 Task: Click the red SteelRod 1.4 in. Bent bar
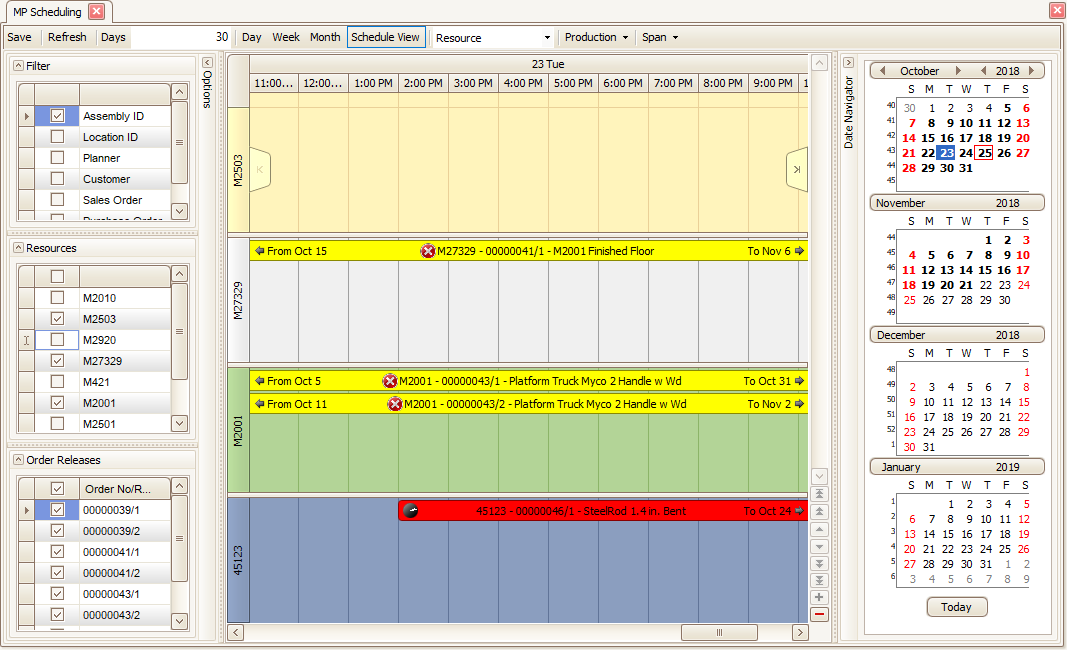(603, 511)
